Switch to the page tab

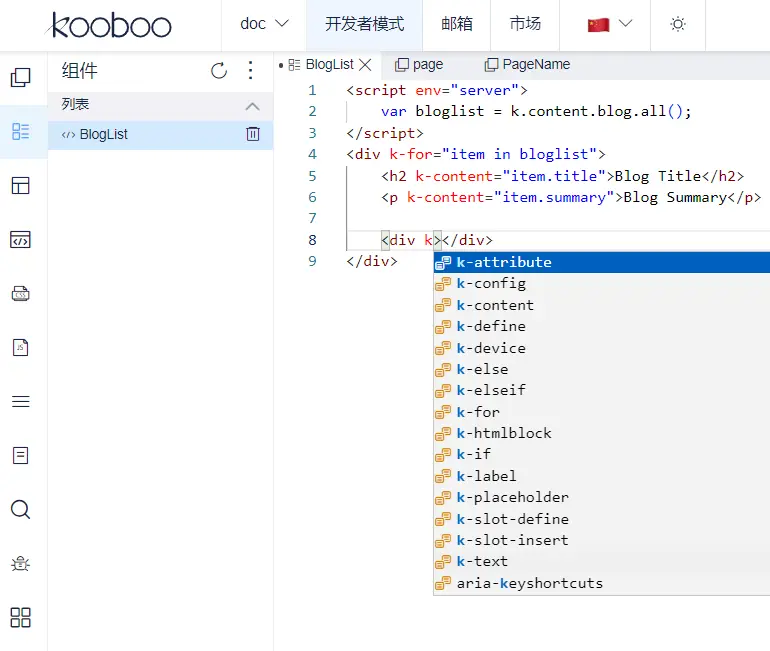(x=418, y=64)
